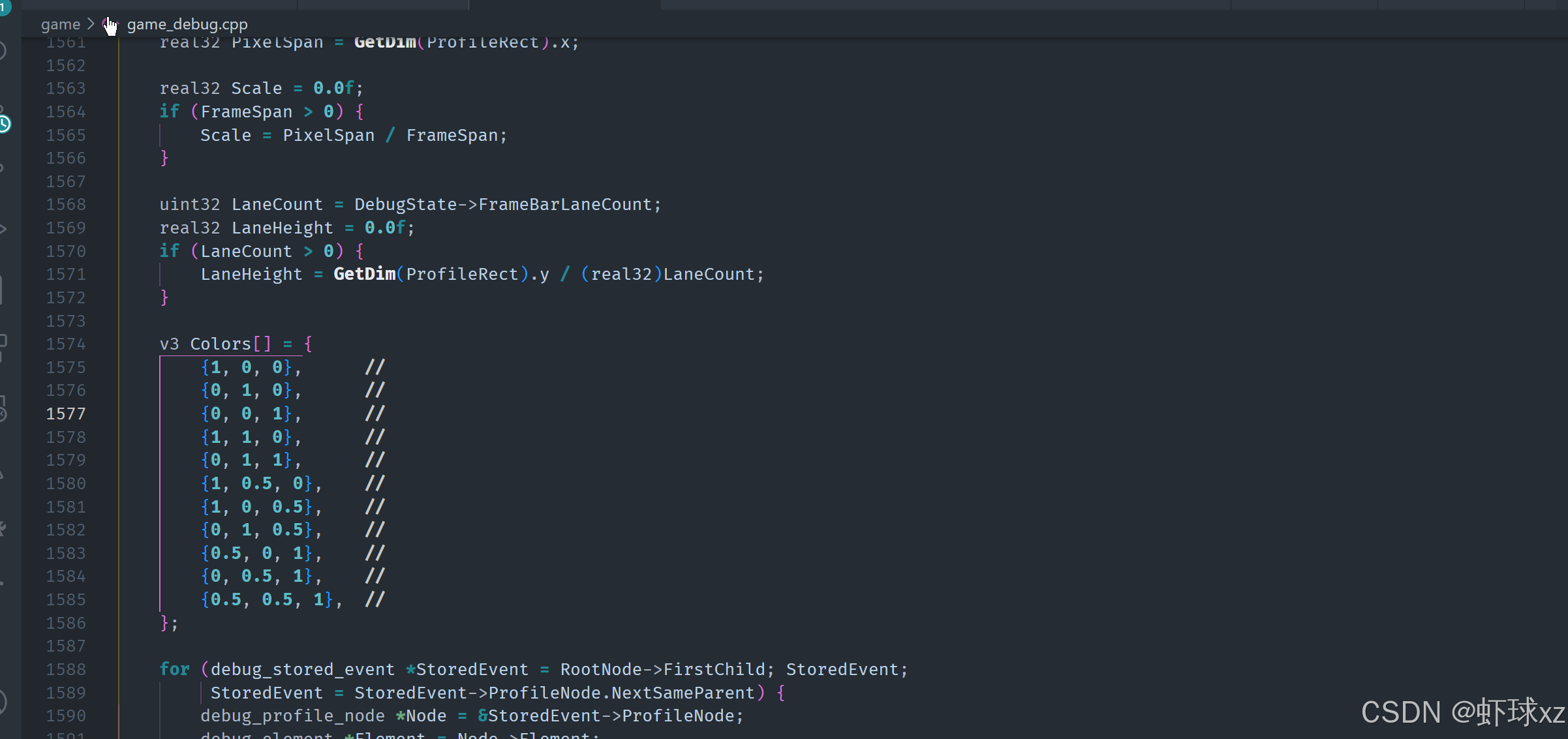Open the Search icon in activity bar

click(3, 51)
